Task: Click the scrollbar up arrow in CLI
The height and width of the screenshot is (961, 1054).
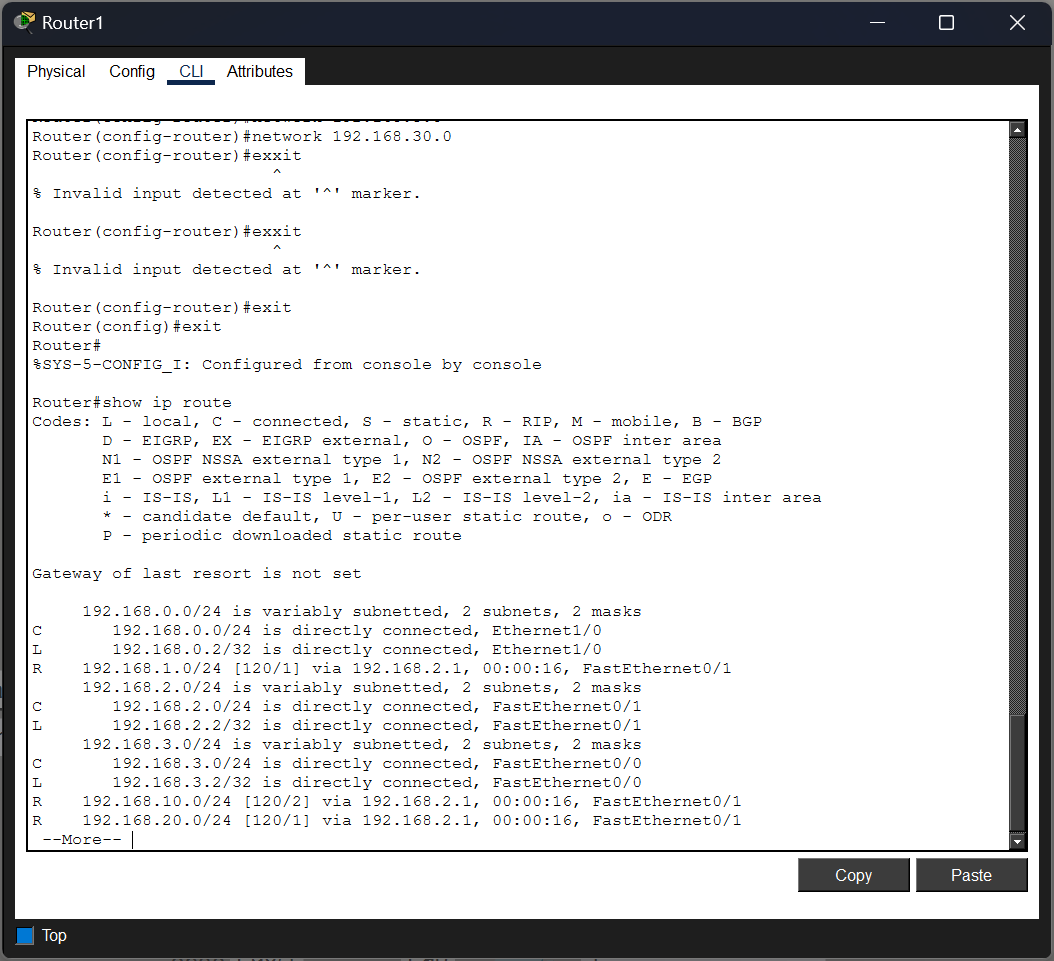Action: [1017, 129]
